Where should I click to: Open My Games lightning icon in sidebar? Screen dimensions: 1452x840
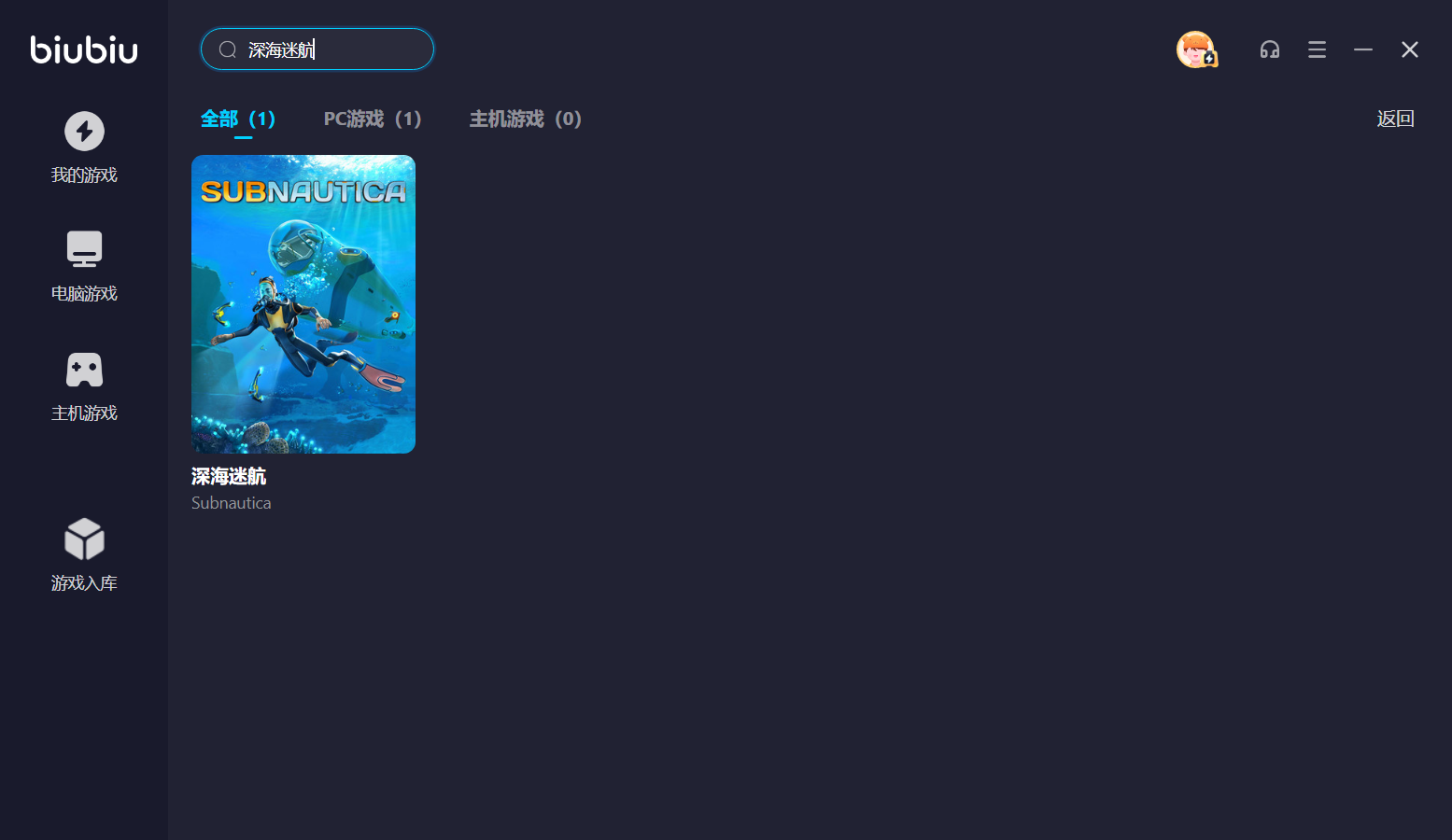pyautogui.click(x=84, y=132)
